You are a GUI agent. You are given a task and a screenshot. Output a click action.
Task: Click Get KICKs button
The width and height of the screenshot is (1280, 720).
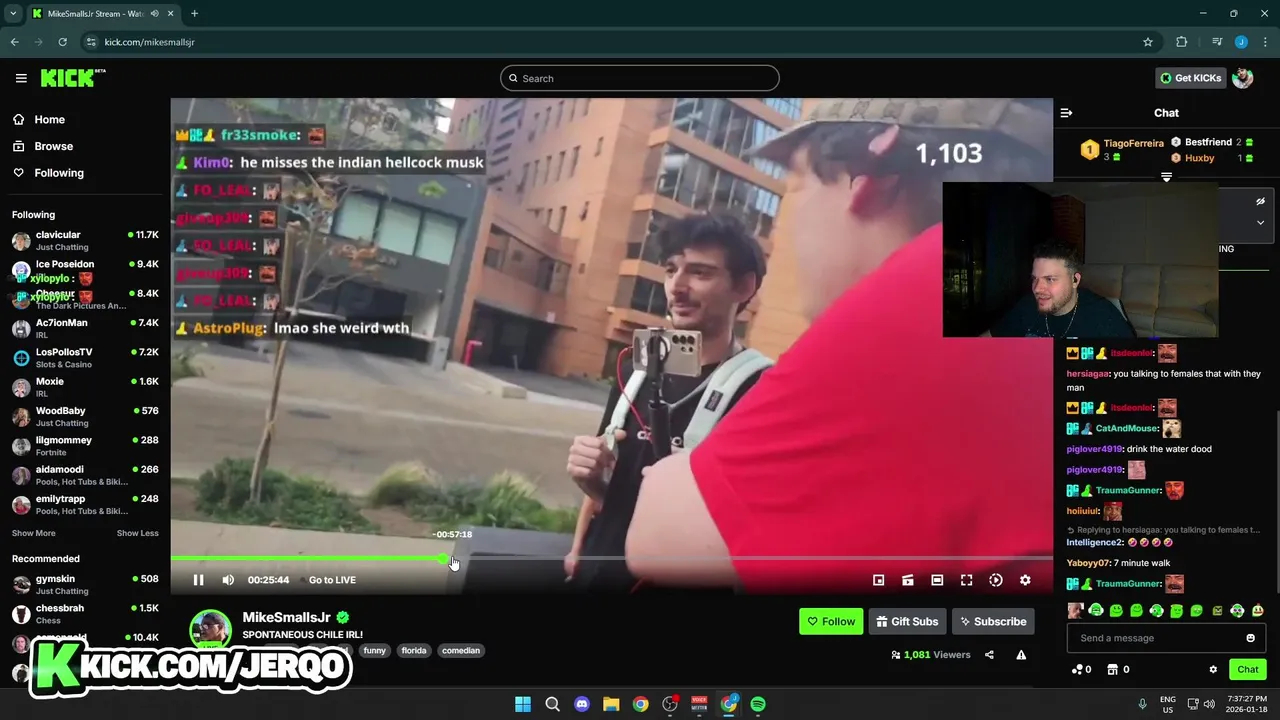(x=1190, y=78)
